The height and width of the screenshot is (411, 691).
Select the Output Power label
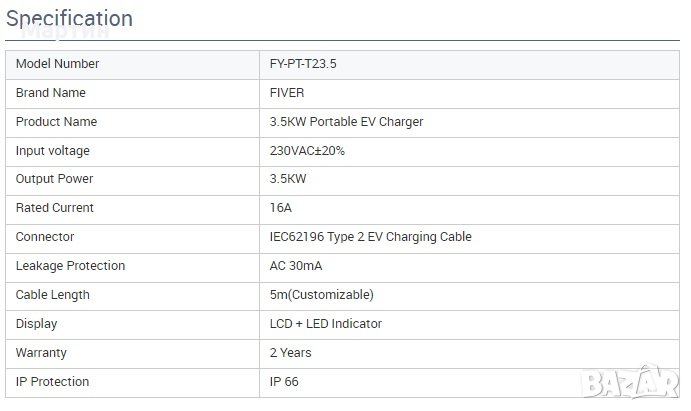point(55,180)
